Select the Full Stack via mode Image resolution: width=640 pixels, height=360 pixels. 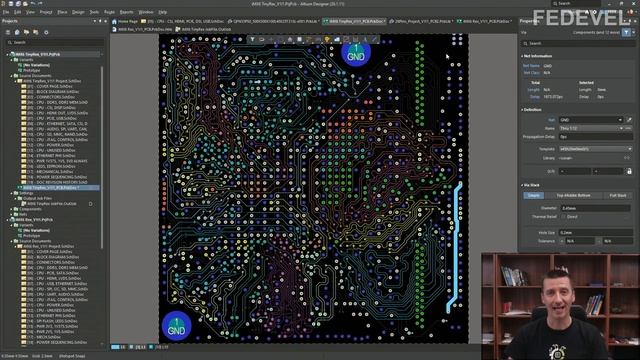click(x=618, y=196)
